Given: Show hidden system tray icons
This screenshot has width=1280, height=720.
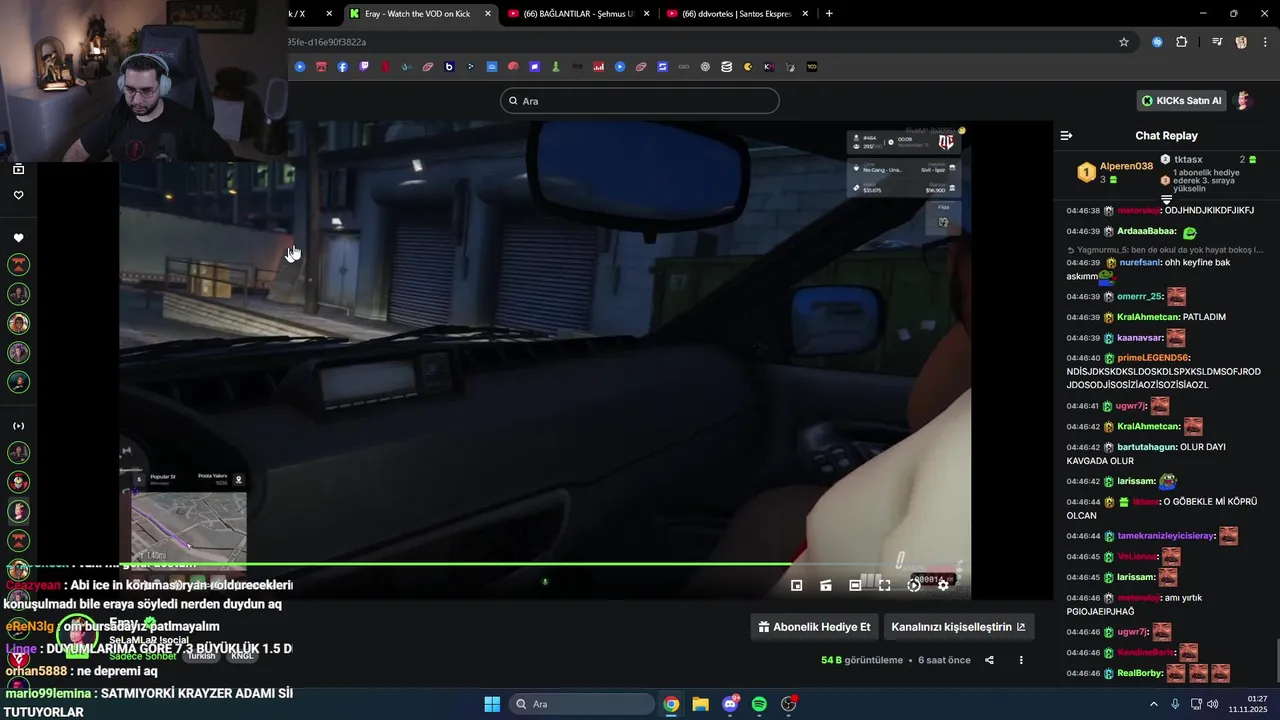Looking at the screenshot, I should click(1153, 704).
